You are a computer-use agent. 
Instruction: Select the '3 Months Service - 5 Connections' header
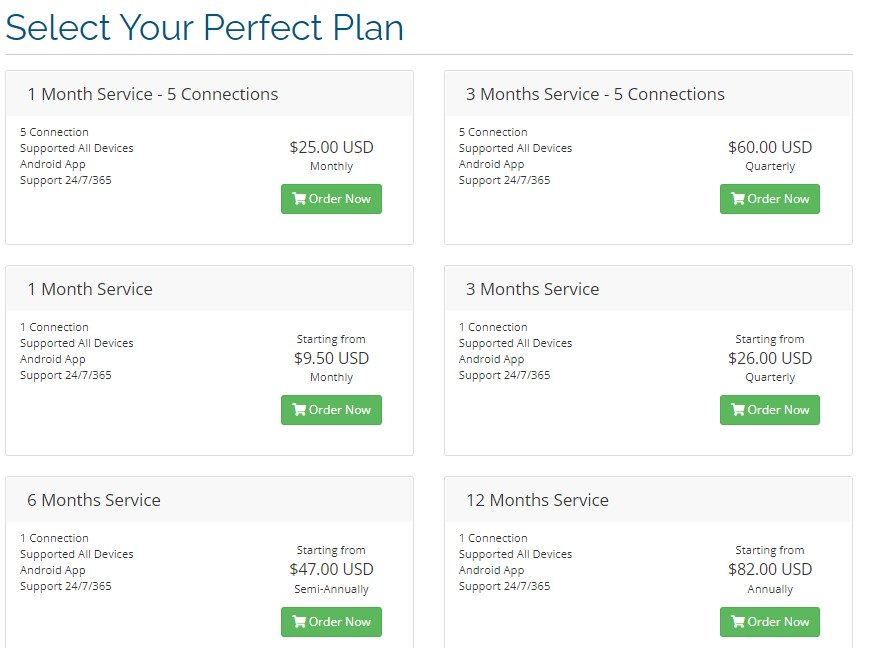click(595, 94)
